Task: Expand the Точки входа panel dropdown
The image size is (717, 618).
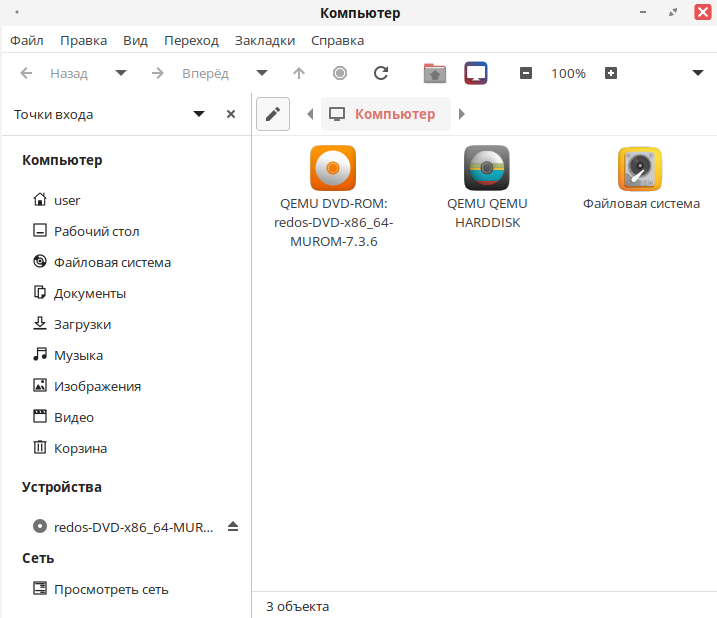Action: [199, 114]
